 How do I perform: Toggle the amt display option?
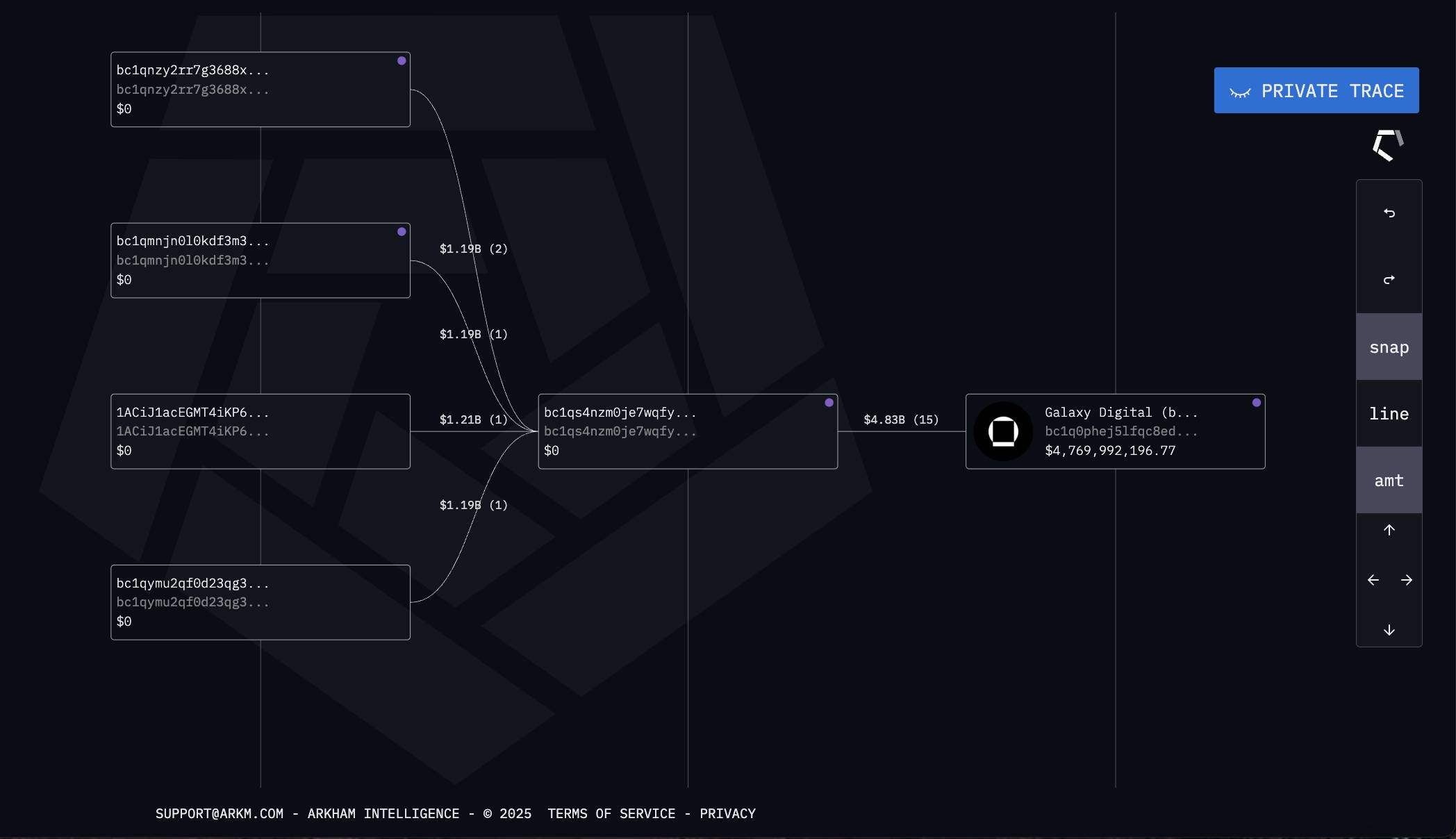(1389, 480)
